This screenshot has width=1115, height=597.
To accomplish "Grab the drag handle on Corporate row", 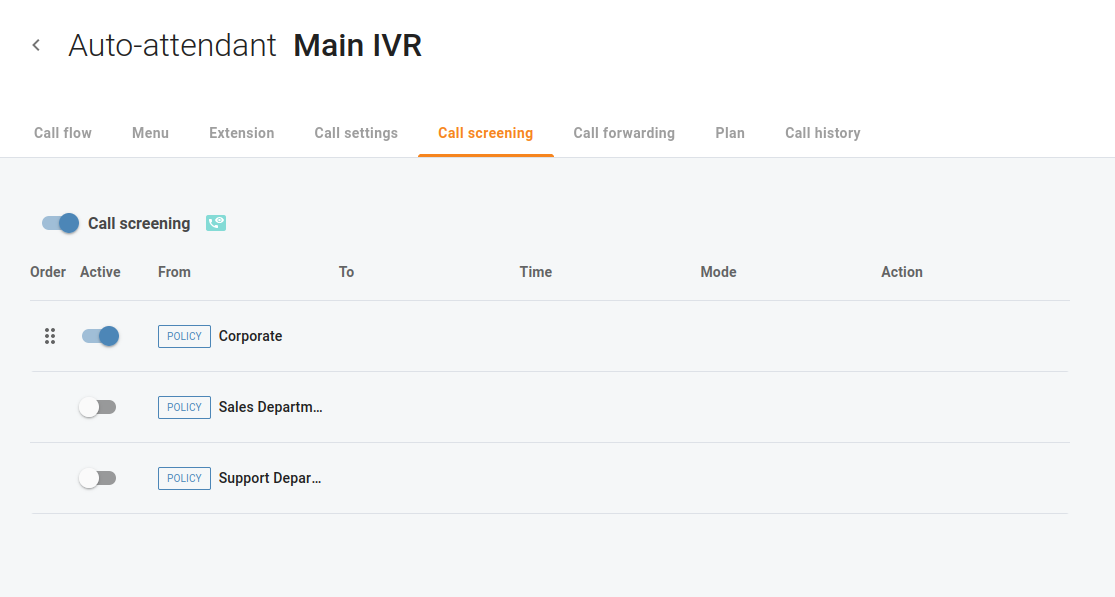I will (x=50, y=336).
